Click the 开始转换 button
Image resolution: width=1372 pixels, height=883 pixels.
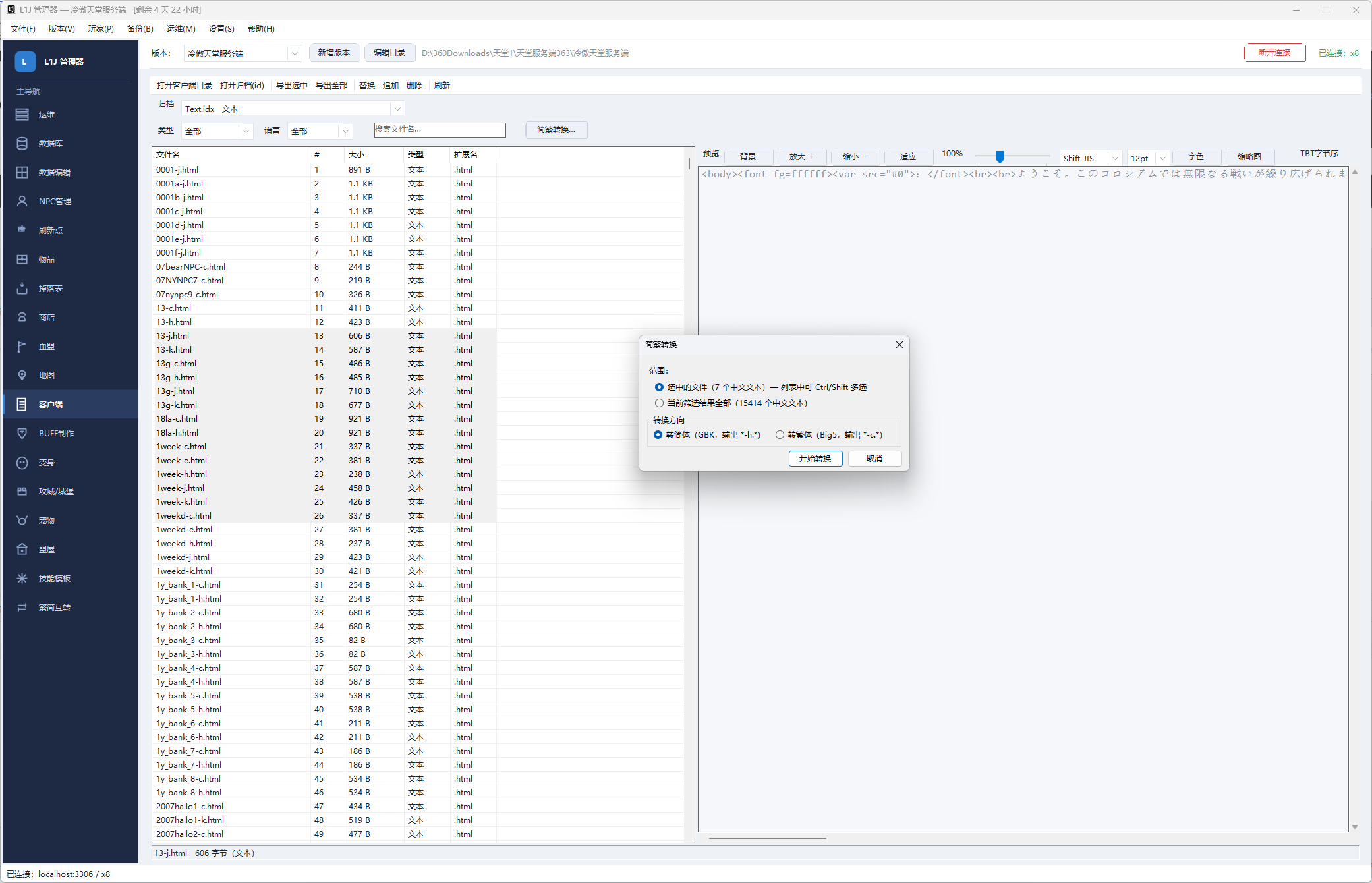point(815,459)
